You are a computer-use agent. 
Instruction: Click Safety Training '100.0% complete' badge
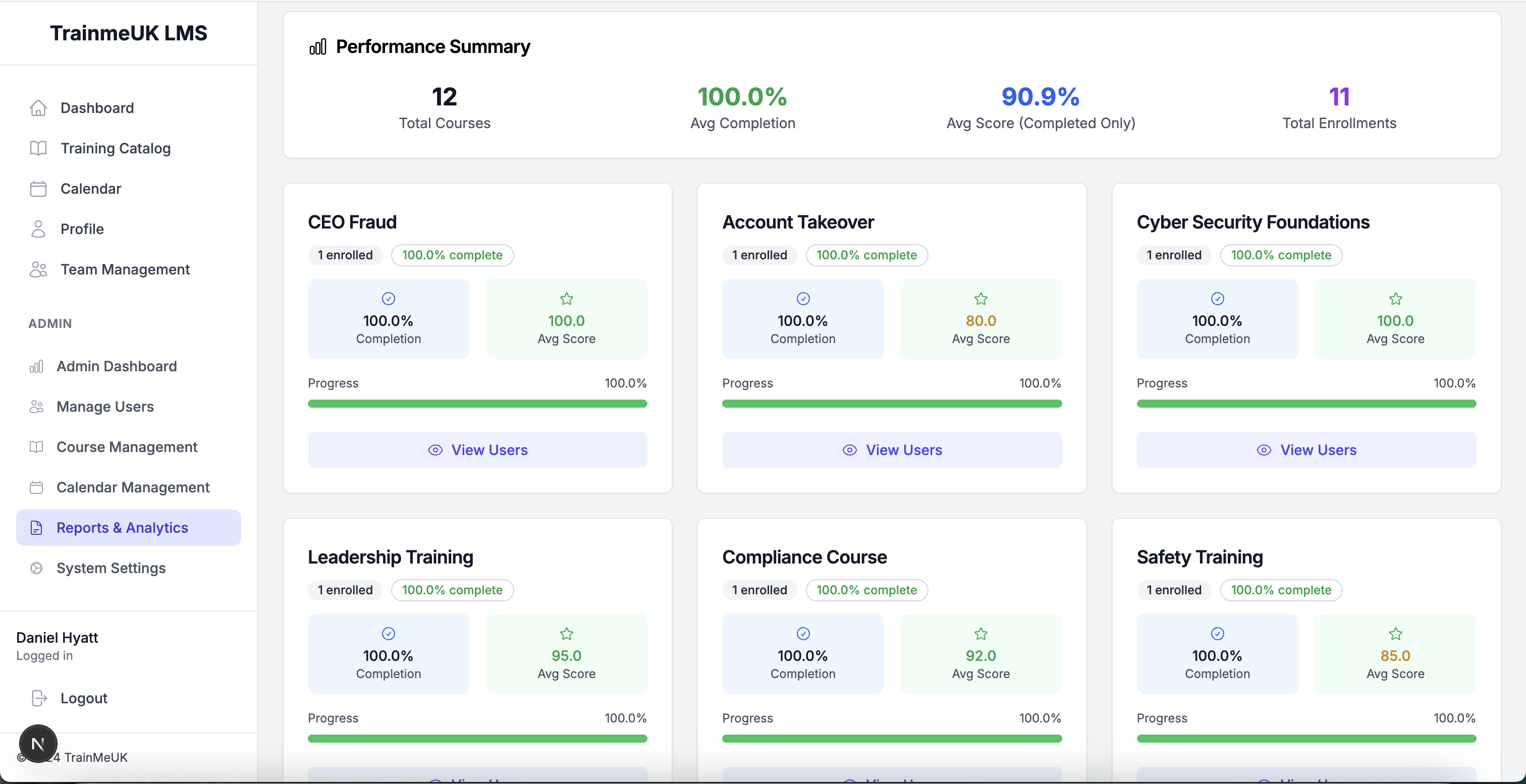[1281, 590]
